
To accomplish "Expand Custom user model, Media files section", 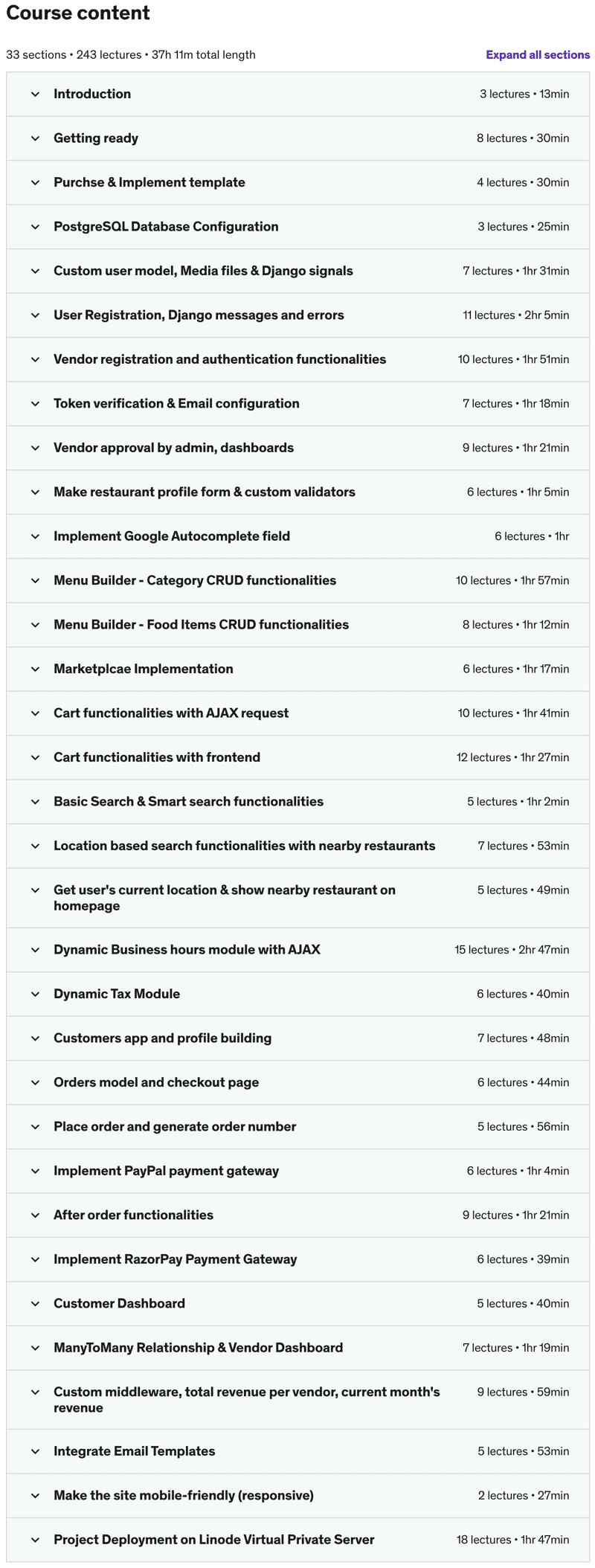I will coord(203,271).
